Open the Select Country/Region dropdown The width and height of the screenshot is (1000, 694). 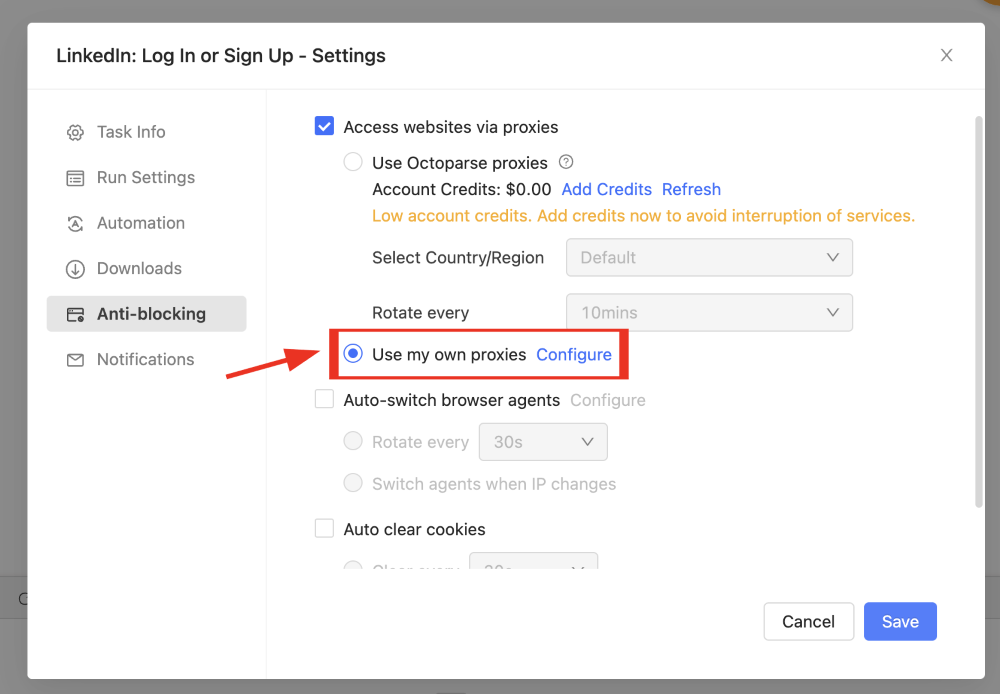point(709,257)
